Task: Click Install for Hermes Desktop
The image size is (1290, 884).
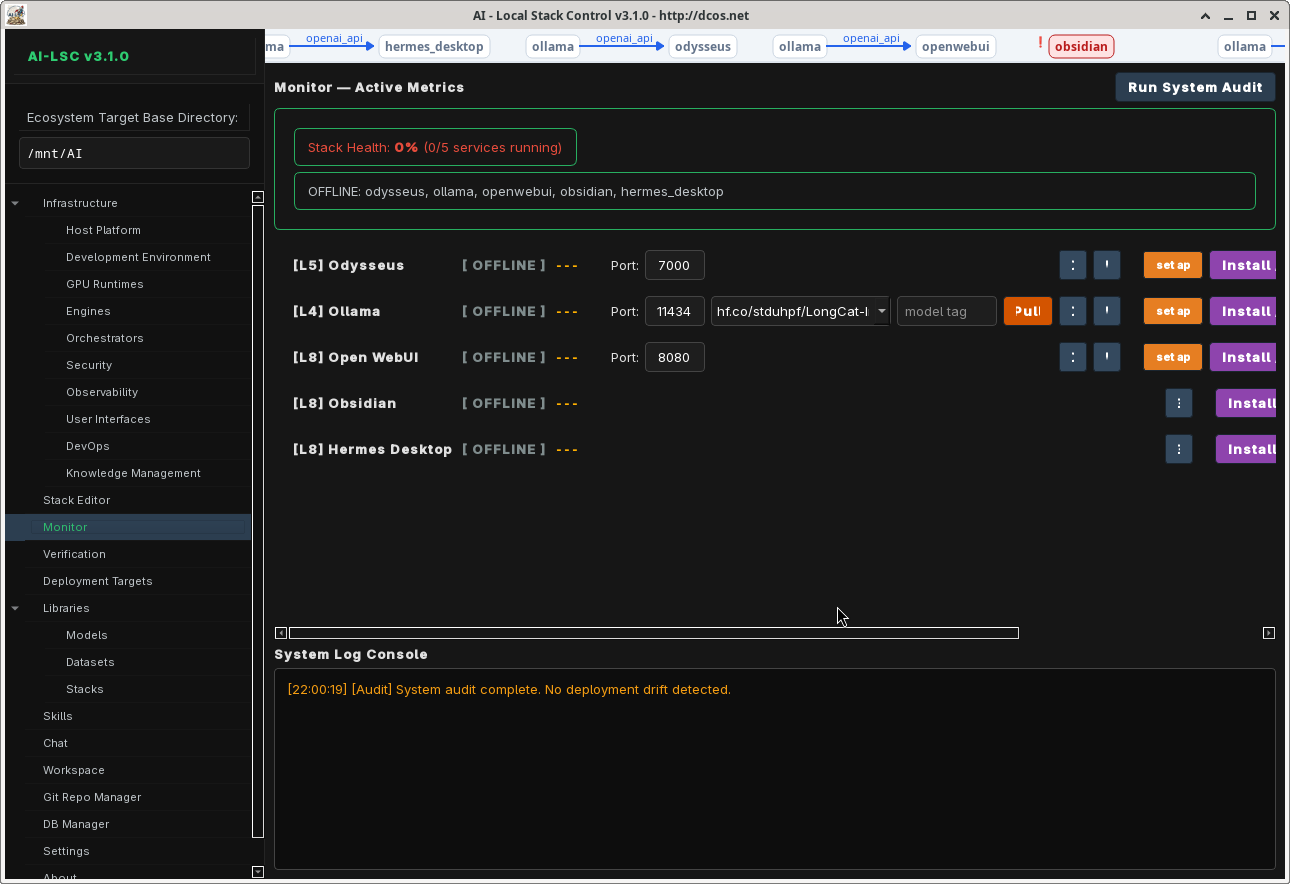Action: 1246,449
